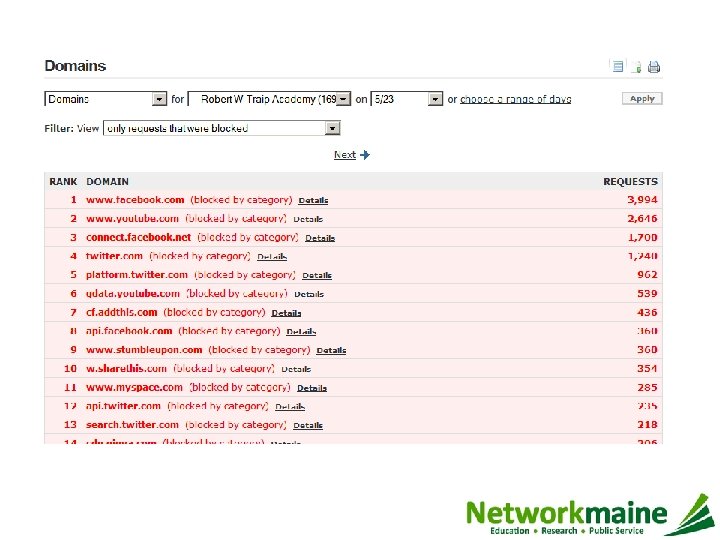The height and width of the screenshot is (540, 720).
Task: Open Details for www.facebook.com
Action: (x=313, y=200)
